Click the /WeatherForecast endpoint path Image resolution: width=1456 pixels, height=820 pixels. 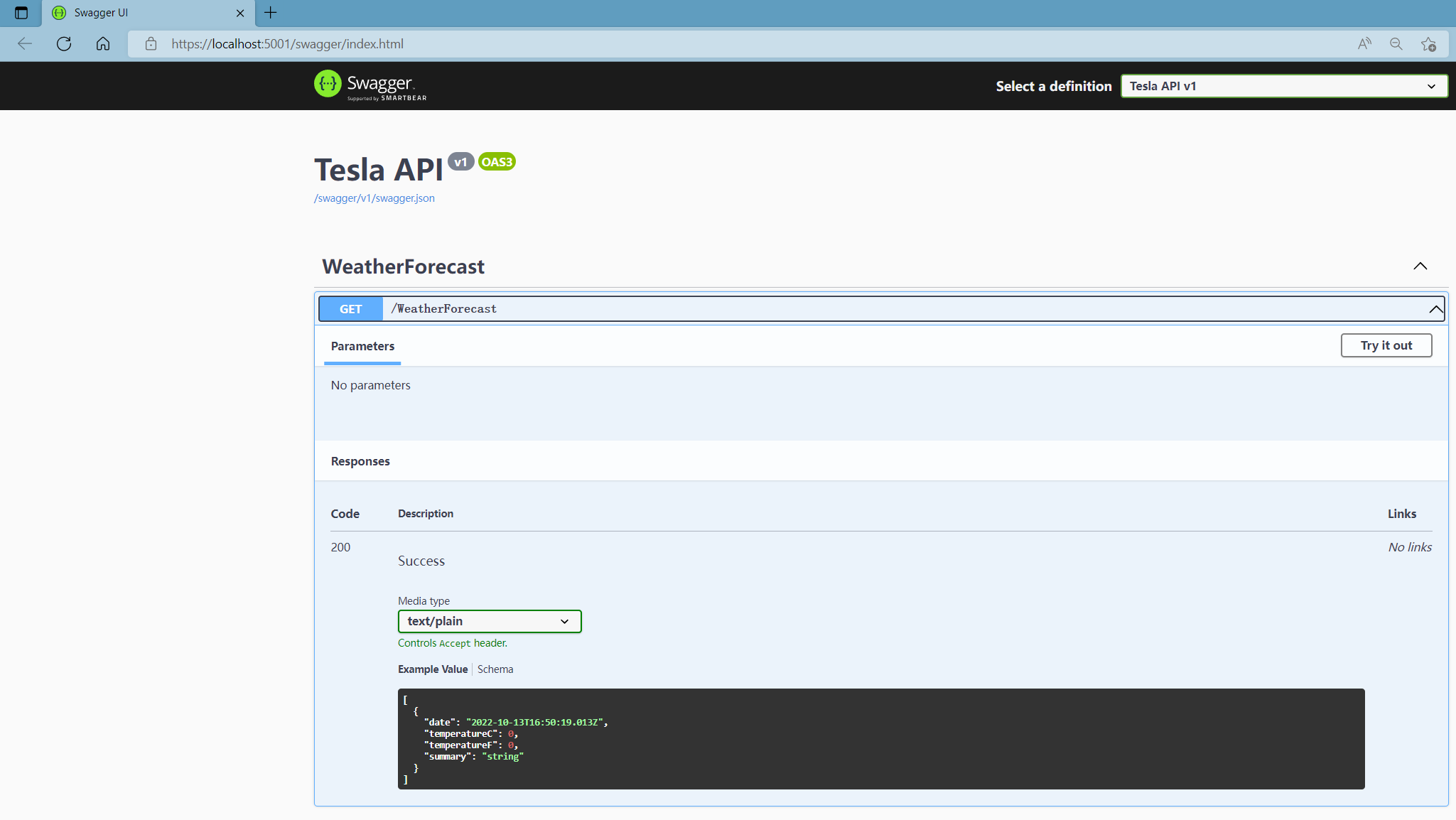point(444,308)
